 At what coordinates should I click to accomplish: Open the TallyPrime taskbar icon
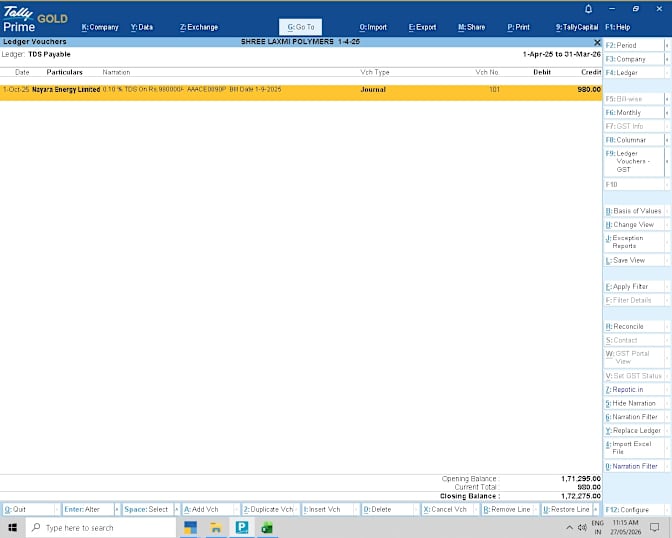[242, 527]
